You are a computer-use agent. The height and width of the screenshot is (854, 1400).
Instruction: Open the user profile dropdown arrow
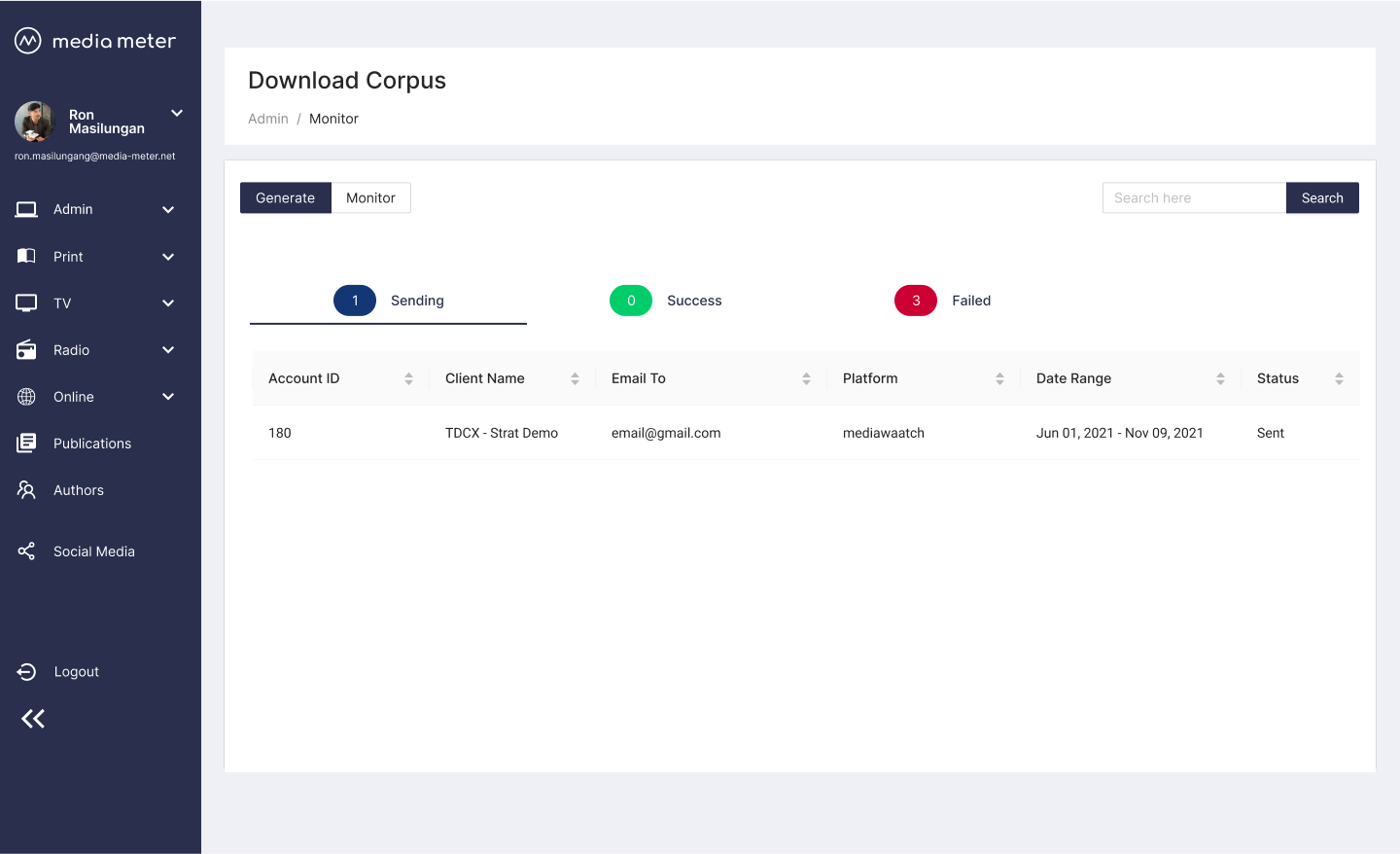tap(177, 114)
